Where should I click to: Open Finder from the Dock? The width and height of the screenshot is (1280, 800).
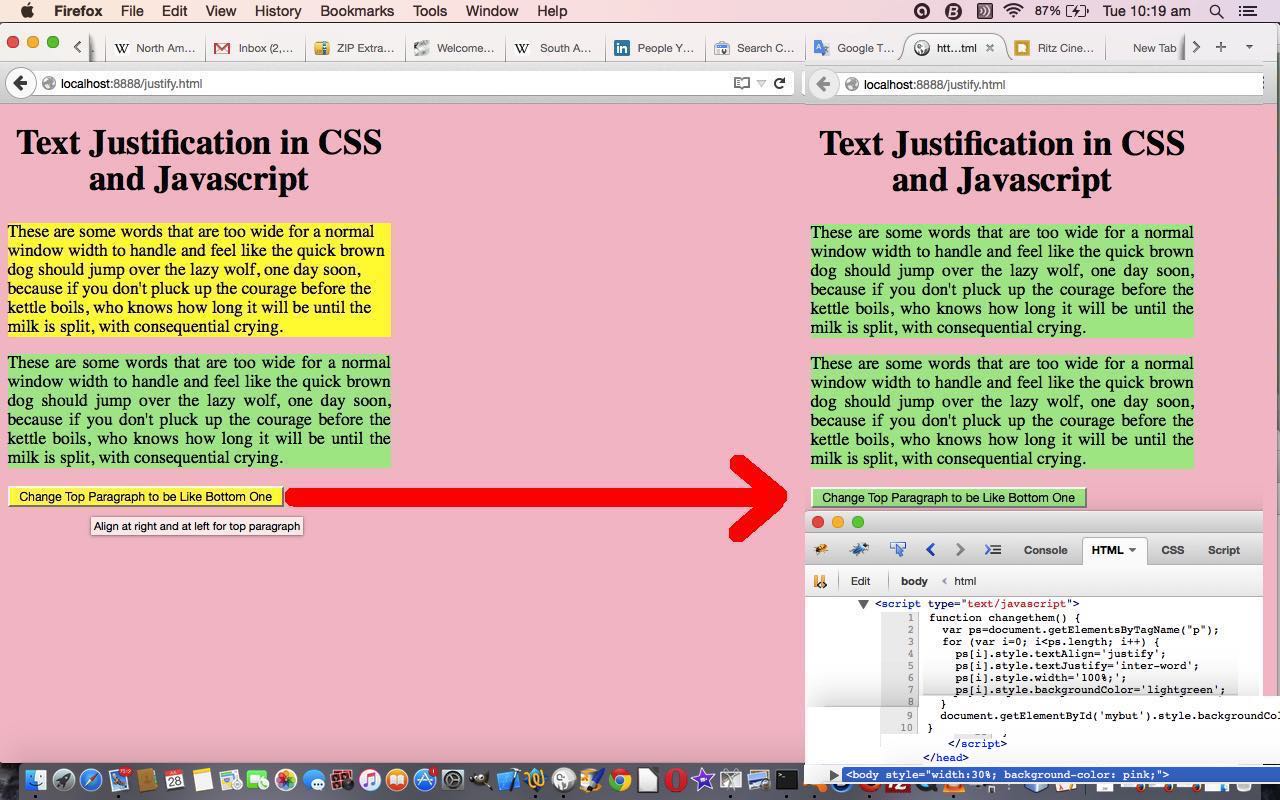[x=36, y=780]
